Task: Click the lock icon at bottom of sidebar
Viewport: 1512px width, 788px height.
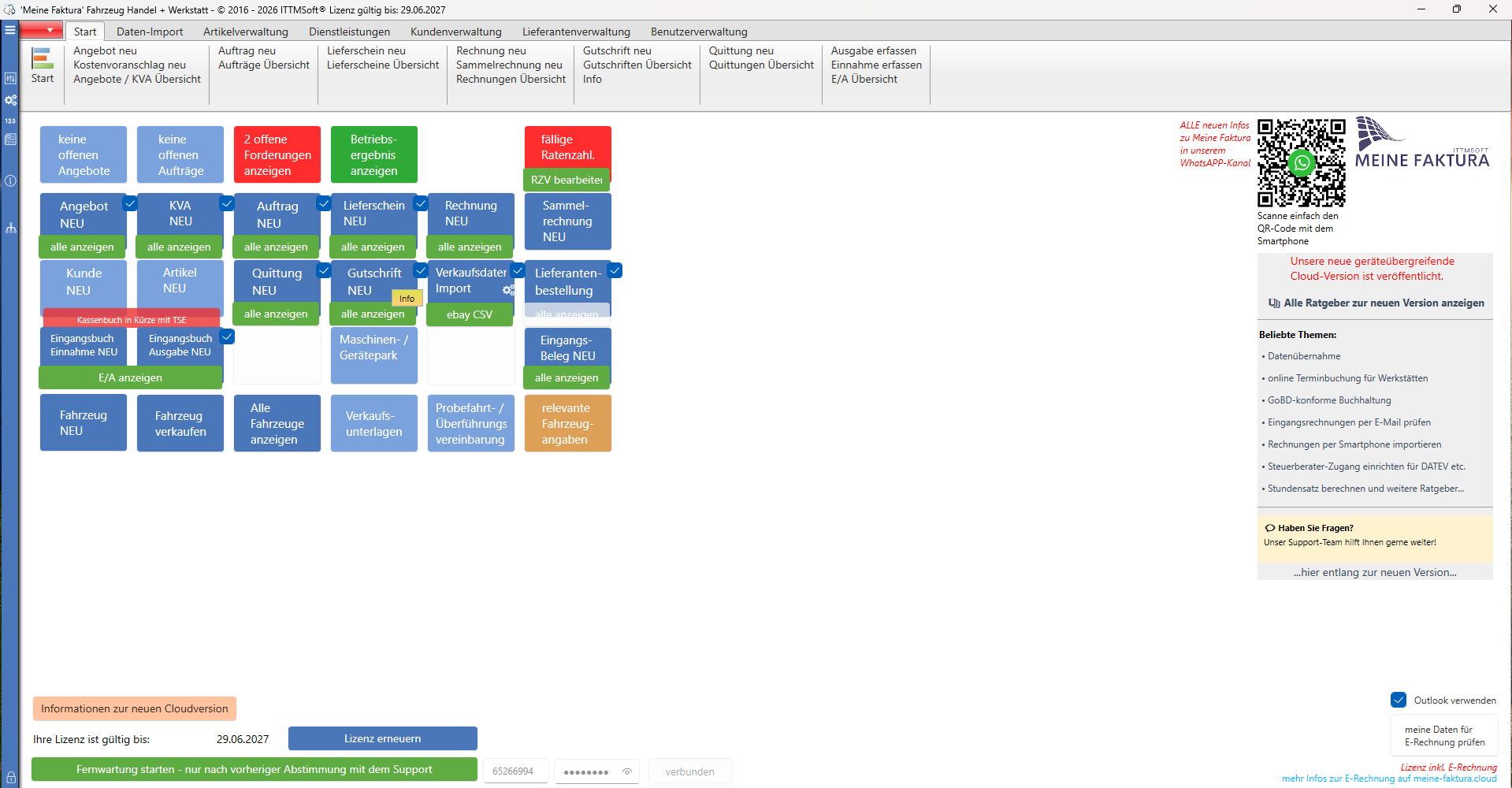Action: [10, 777]
